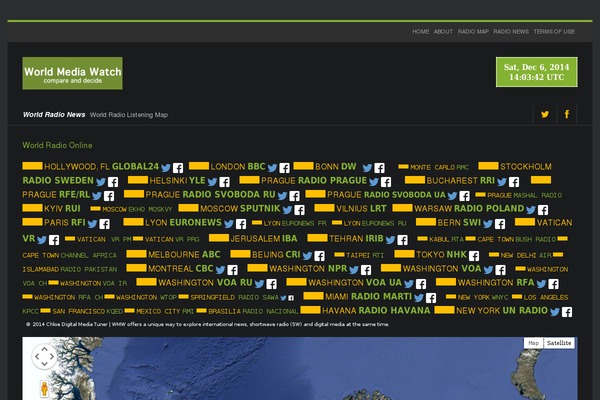600x400 pixels.
Task: Open the KABUL RTA link
Action: (446, 240)
